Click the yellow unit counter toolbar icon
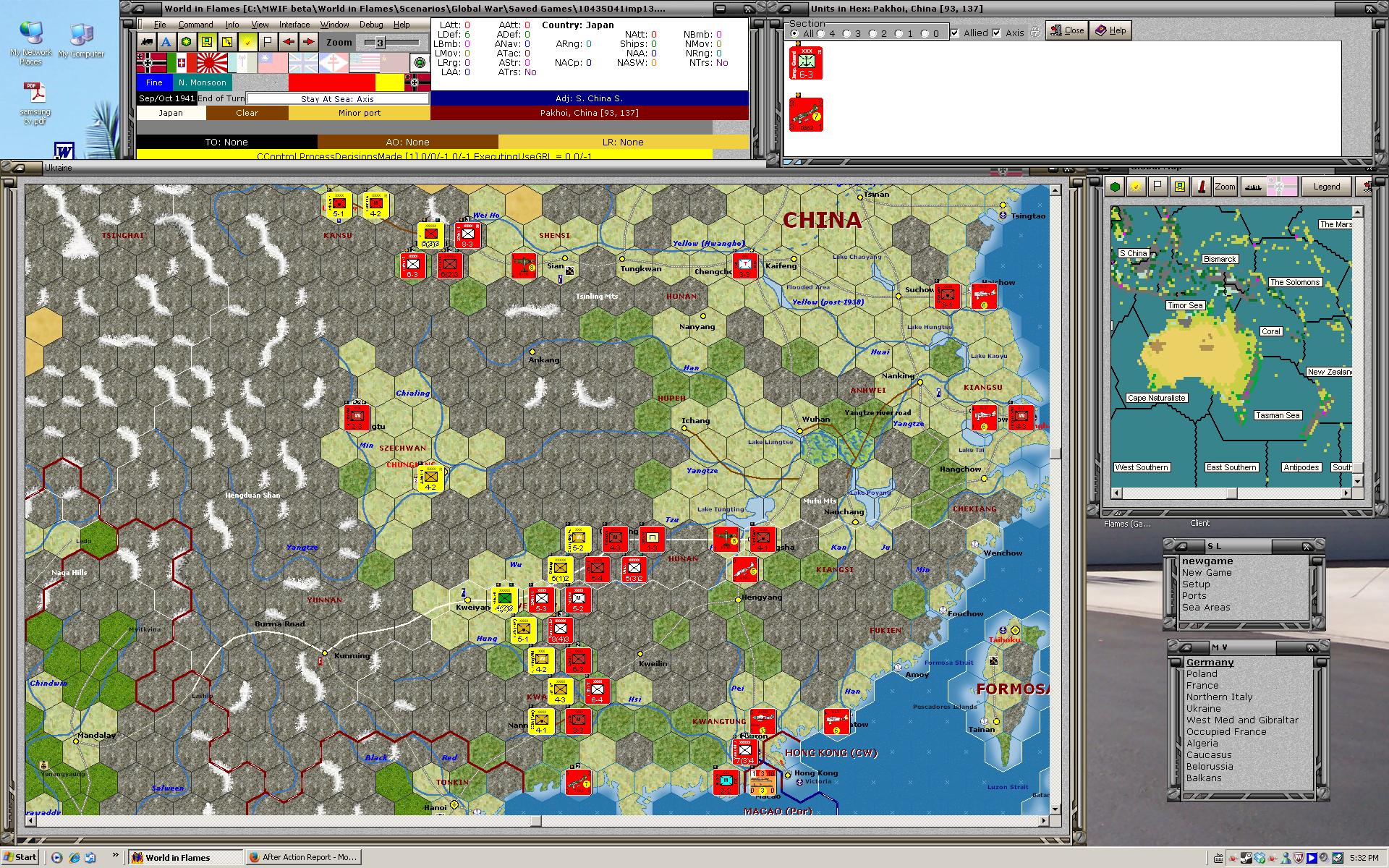The image size is (1389, 868). tap(207, 42)
